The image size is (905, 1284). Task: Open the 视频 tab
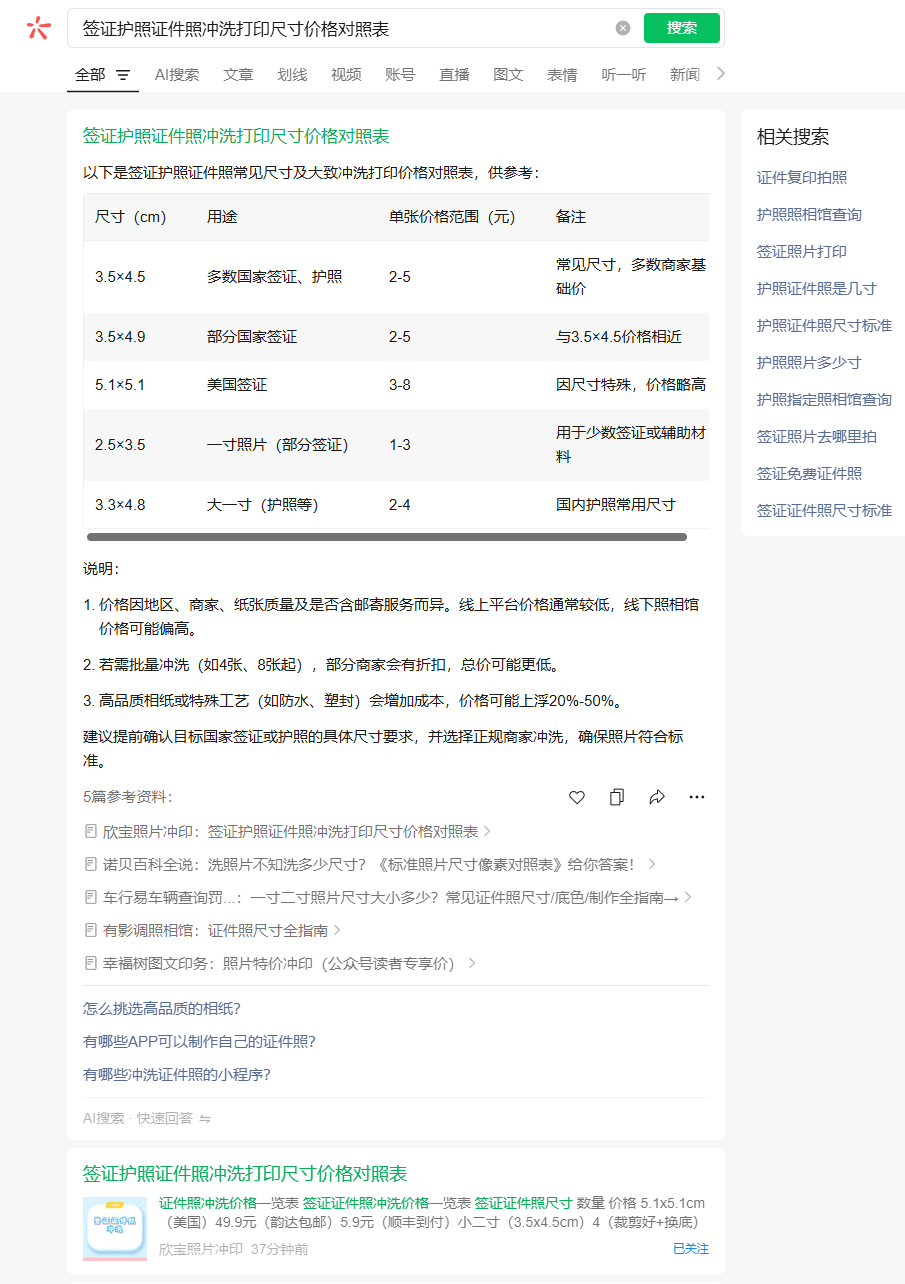click(346, 74)
